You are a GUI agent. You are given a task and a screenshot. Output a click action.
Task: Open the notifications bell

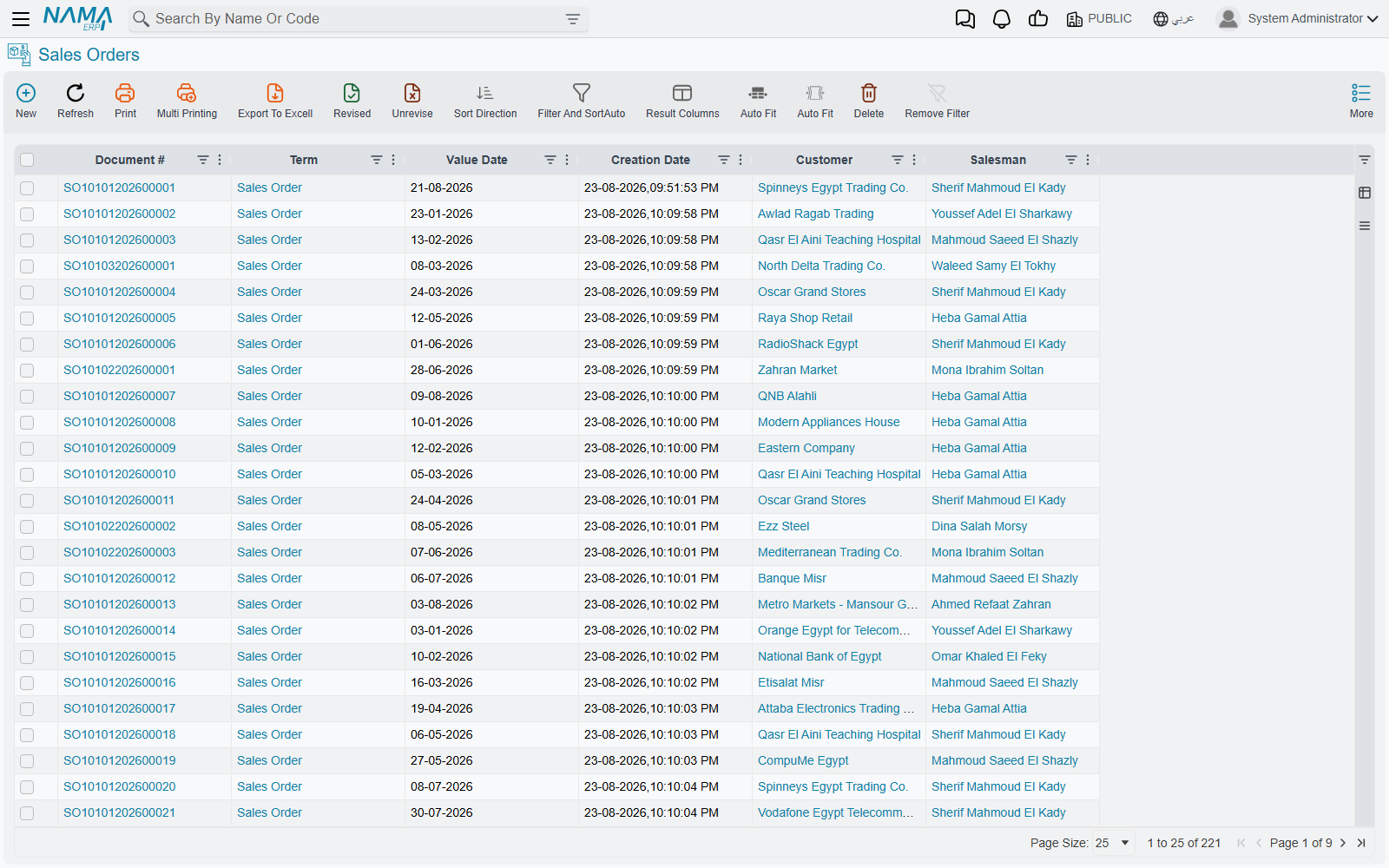1002,19
